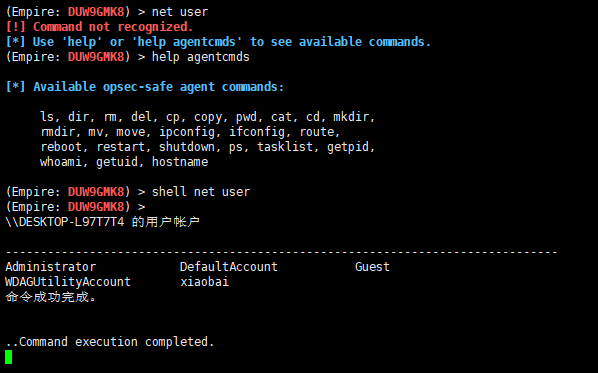Click the 'whoami' command in list
Screen dimensions: 598x373
click(61, 162)
